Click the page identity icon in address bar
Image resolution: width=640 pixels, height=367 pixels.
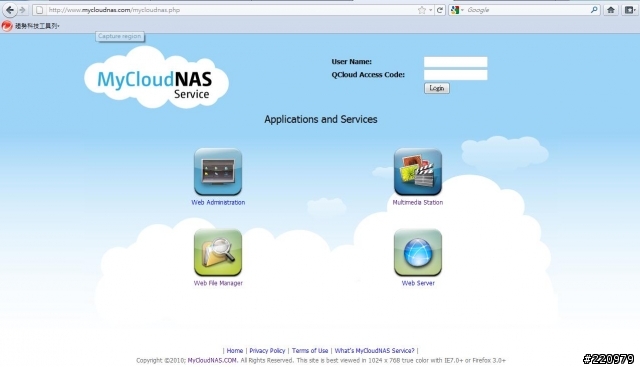(39, 10)
